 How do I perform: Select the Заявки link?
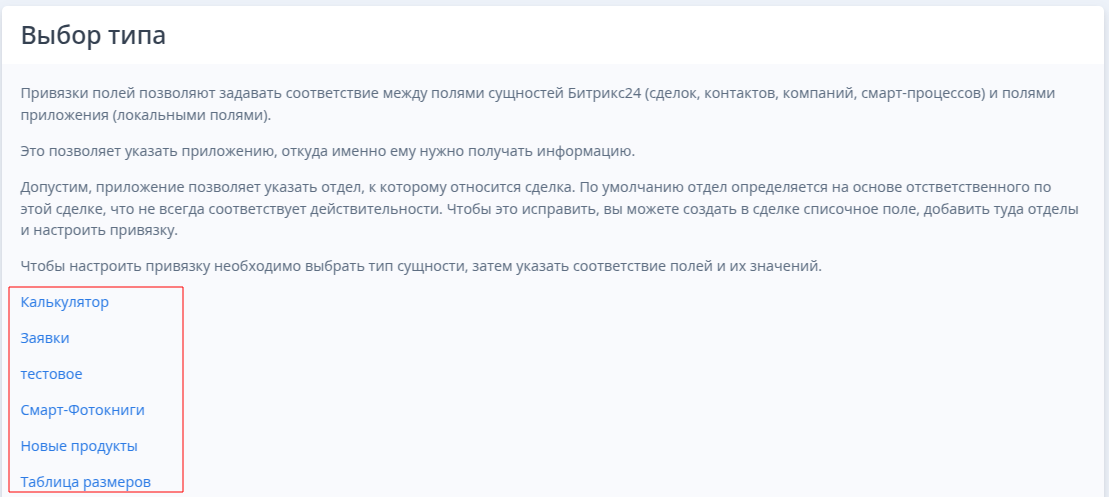click(45, 338)
